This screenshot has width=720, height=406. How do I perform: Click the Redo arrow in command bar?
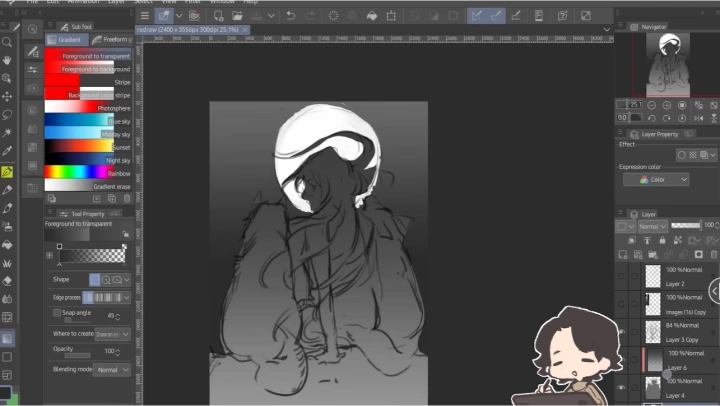310,16
